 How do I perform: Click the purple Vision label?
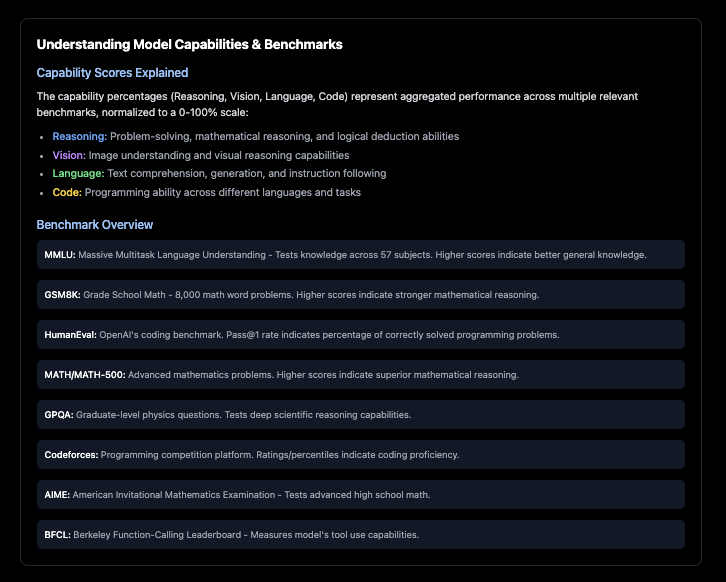[69, 155]
